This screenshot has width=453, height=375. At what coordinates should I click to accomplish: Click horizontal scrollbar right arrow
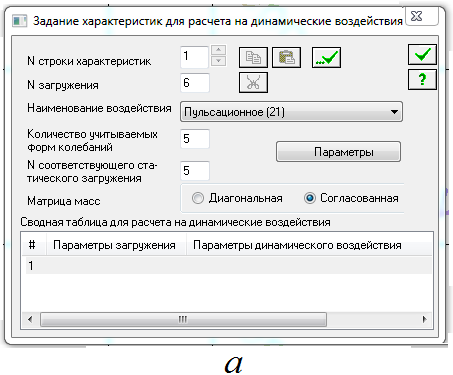tap(424, 320)
